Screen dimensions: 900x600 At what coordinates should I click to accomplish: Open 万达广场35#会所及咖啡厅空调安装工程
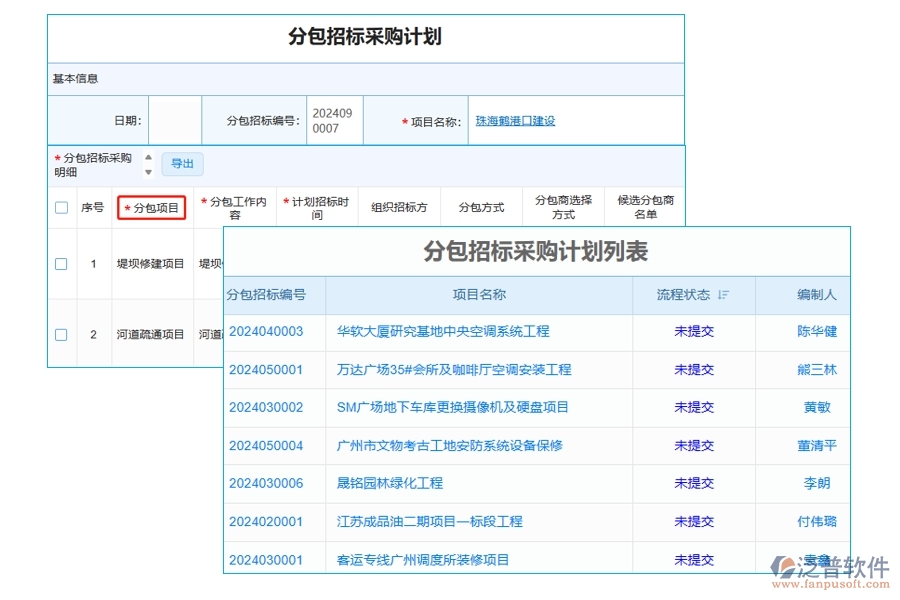[456, 370]
